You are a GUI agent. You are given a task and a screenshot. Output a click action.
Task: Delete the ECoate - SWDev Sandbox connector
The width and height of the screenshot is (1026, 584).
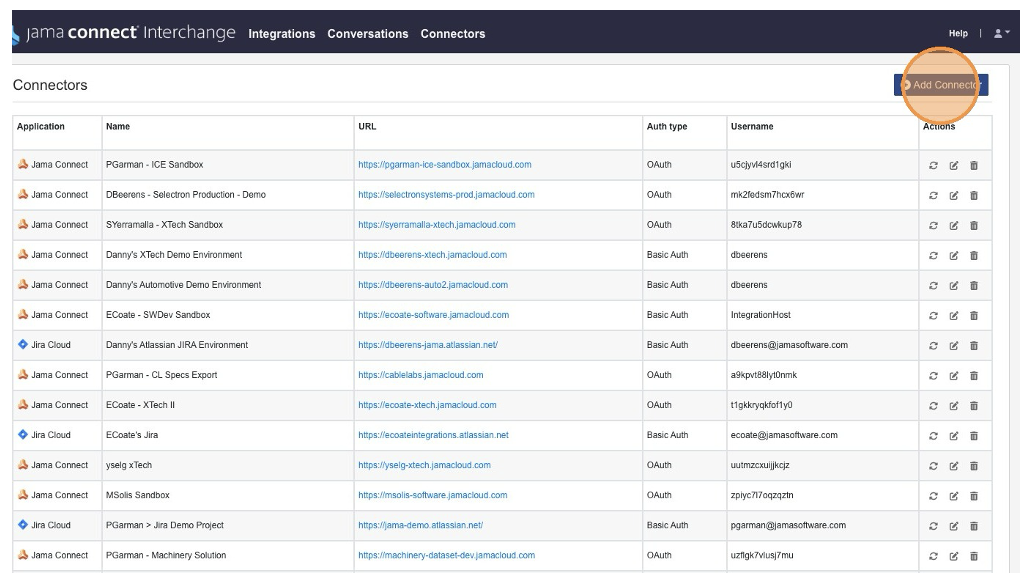coord(974,316)
